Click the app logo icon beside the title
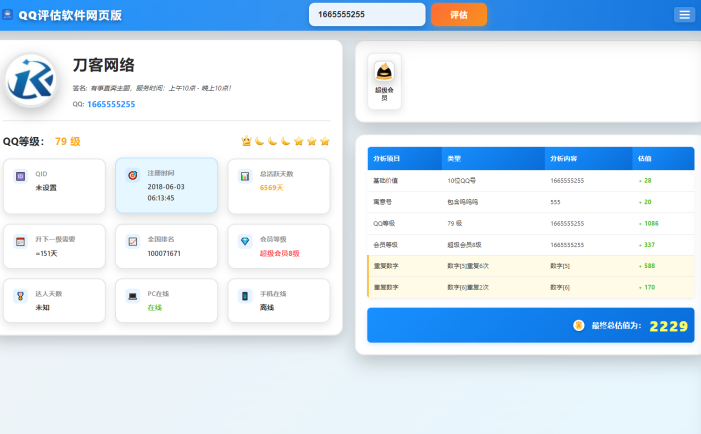Screen dimensions: 701x434 (8, 14)
